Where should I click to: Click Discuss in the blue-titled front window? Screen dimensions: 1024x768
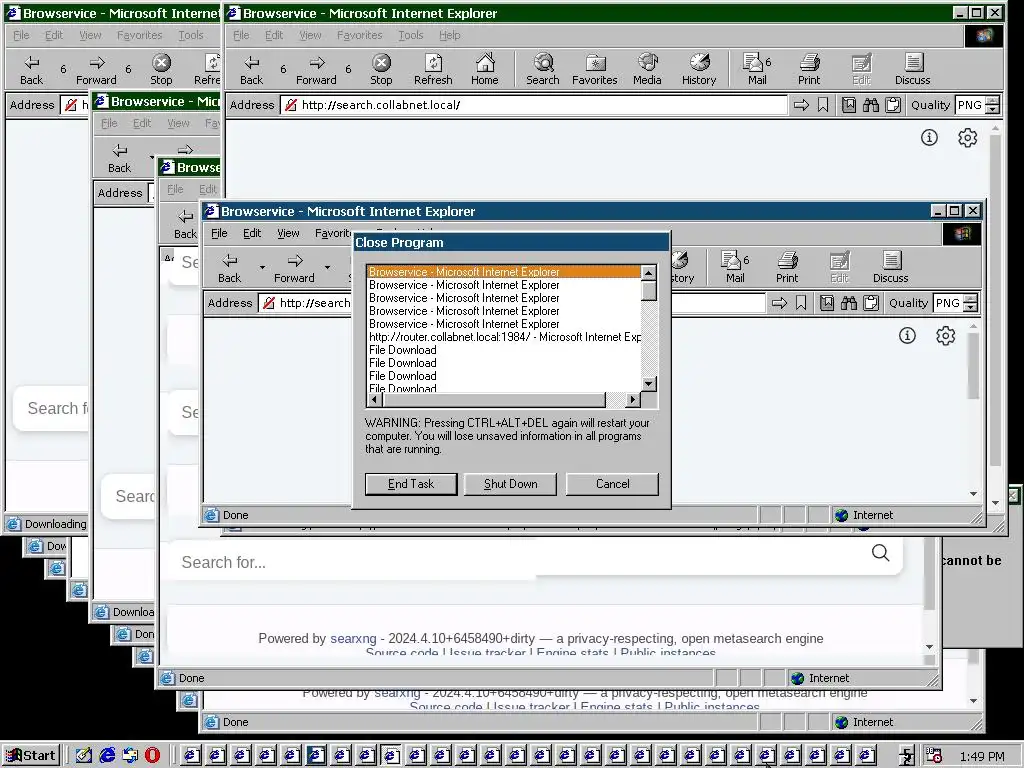(891, 268)
